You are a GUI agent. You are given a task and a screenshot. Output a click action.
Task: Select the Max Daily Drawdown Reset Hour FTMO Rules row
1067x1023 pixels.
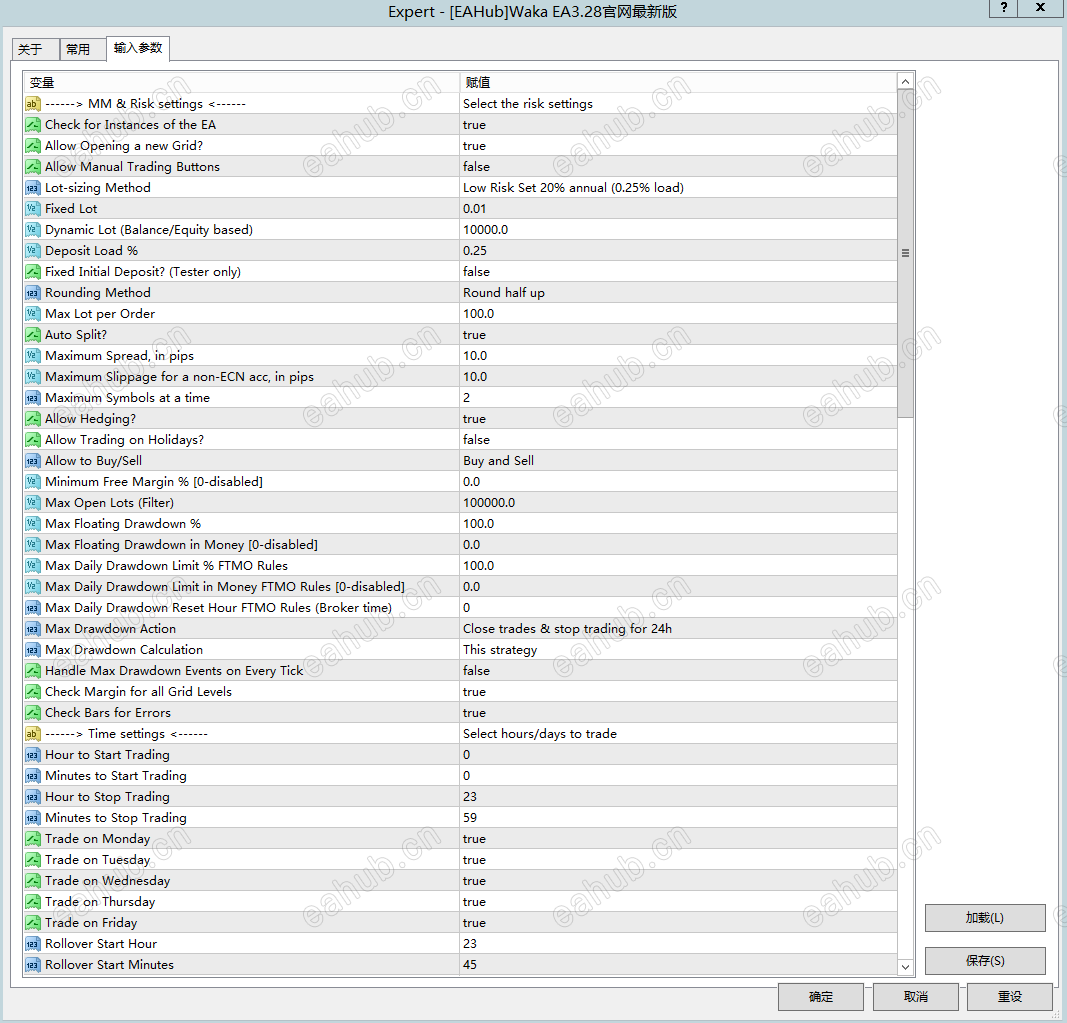pyautogui.click(x=460, y=608)
